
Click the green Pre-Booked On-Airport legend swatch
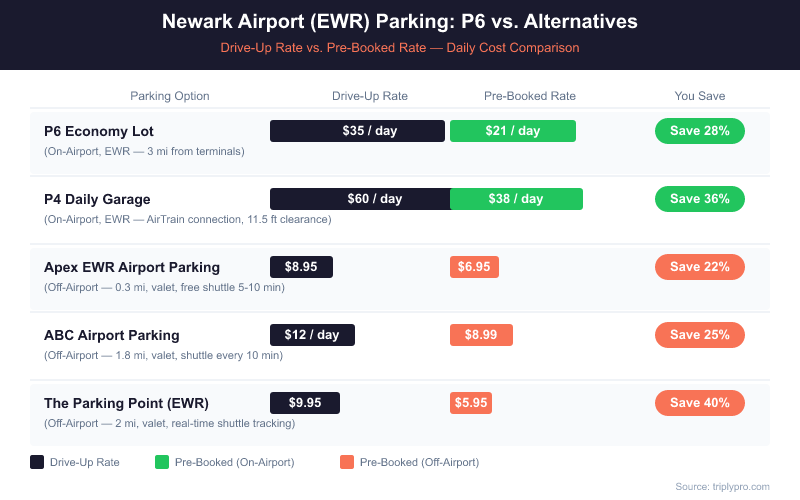(x=162, y=462)
